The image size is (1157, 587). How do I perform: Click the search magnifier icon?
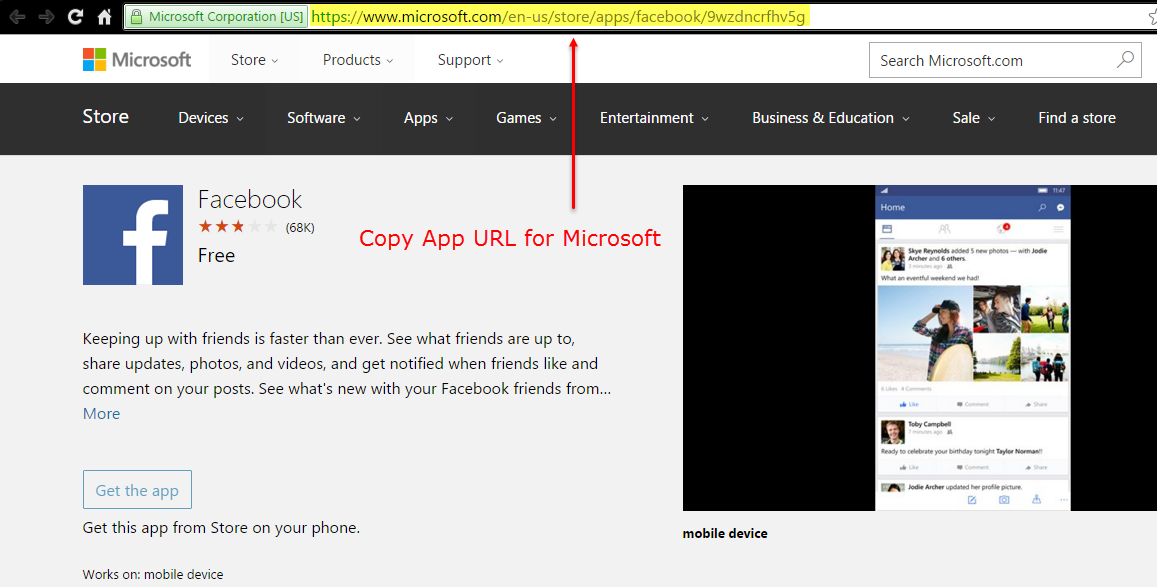point(1125,60)
